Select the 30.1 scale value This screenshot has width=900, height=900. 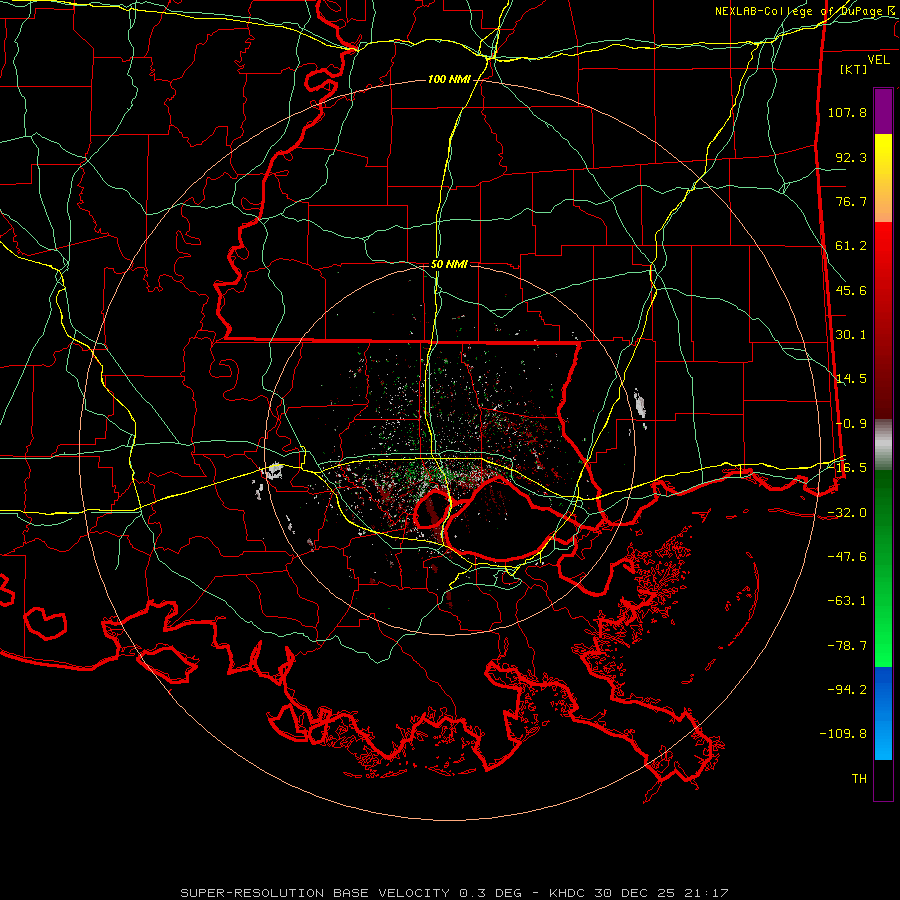pyautogui.click(x=851, y=335)
